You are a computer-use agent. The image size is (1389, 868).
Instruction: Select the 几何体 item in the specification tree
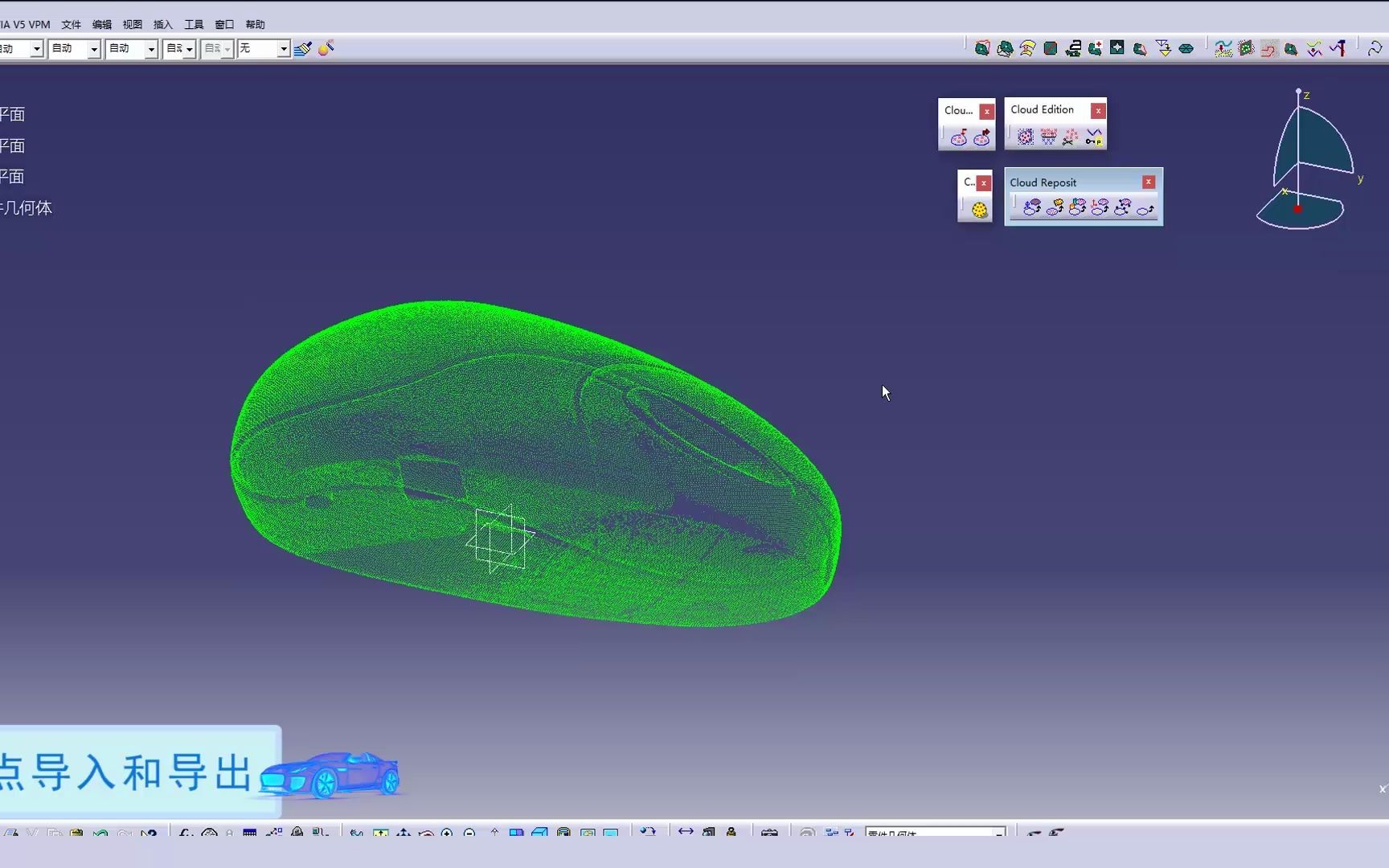26,208
